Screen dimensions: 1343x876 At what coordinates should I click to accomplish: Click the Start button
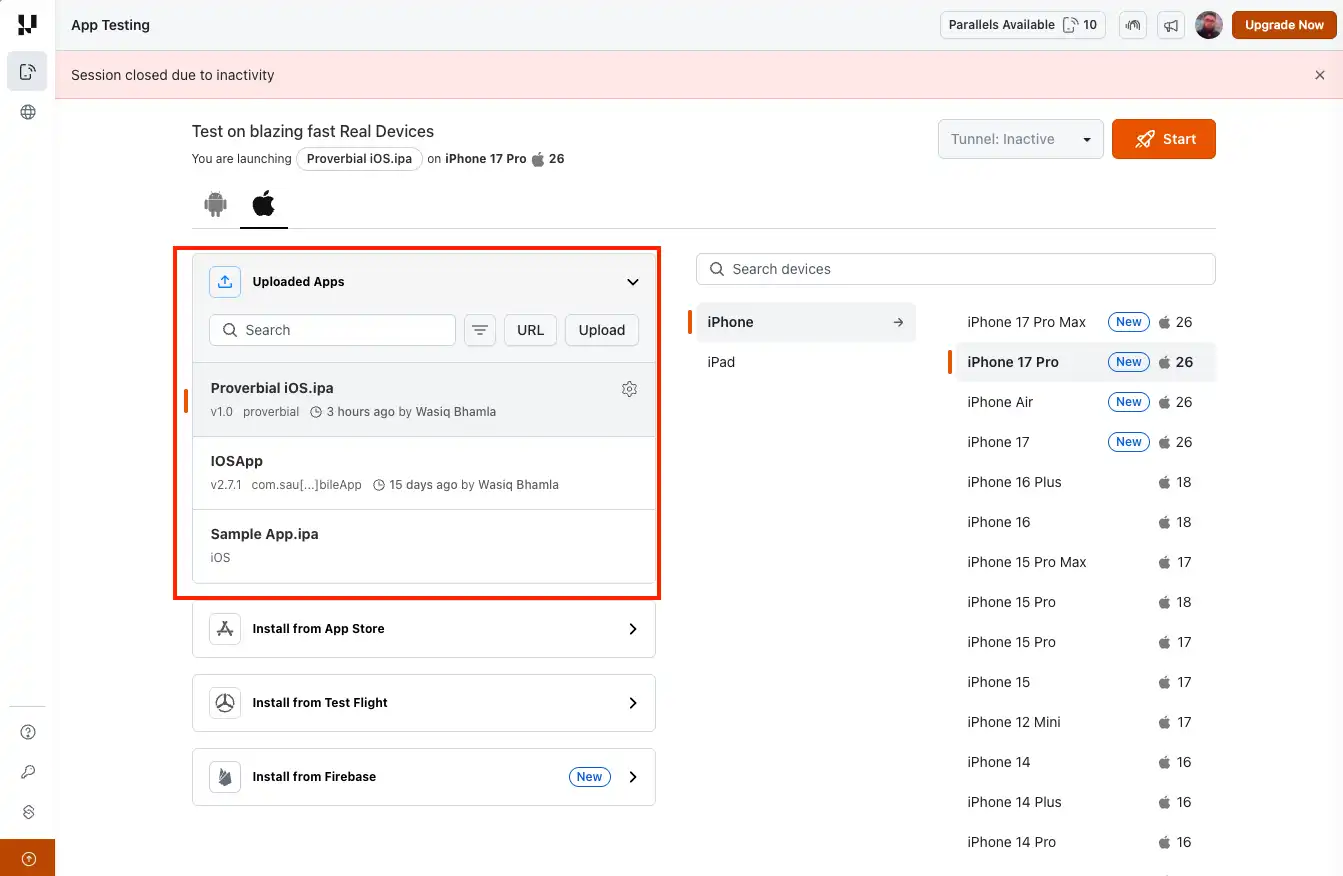pyautogui.click(x=1163, y=139)
